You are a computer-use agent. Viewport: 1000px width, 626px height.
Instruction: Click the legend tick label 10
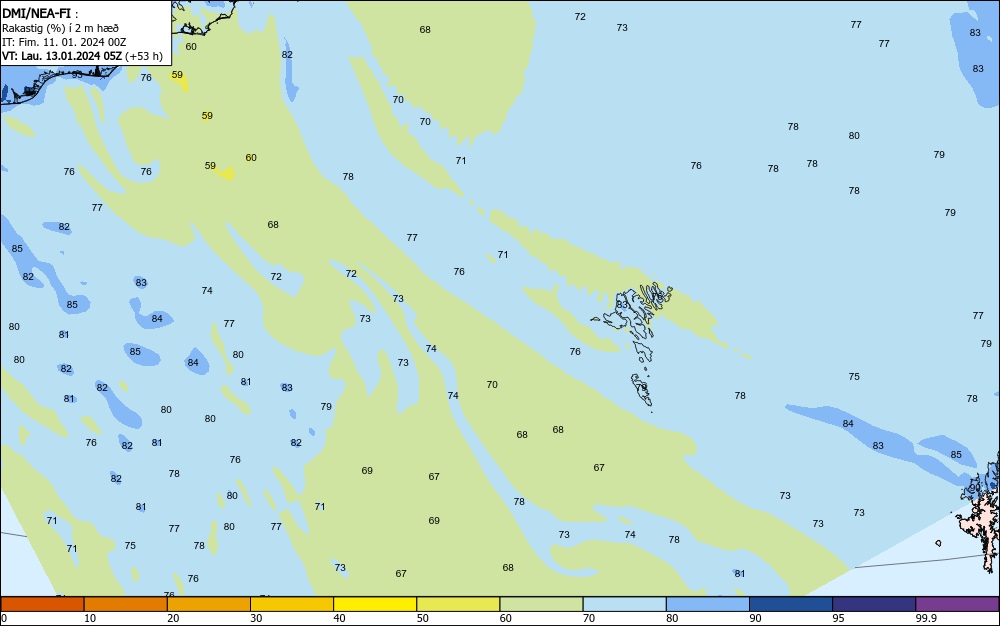(90, 618)
